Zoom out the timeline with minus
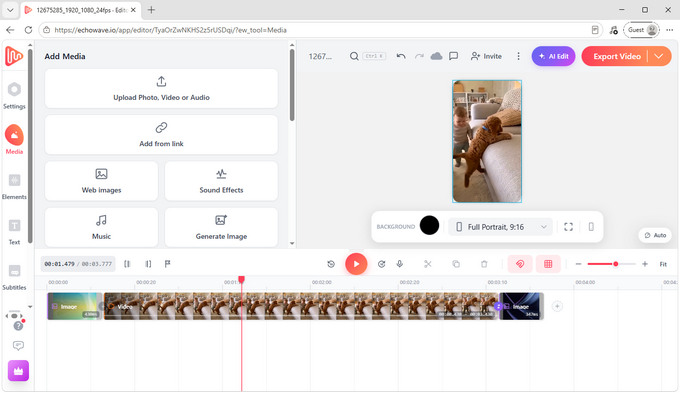680x393 pixels. click(578, 264)
